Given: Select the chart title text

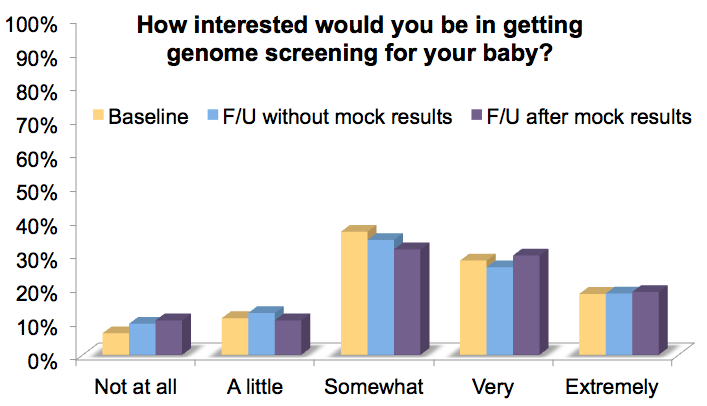Looking at the screenshot, I should point(360,39).
